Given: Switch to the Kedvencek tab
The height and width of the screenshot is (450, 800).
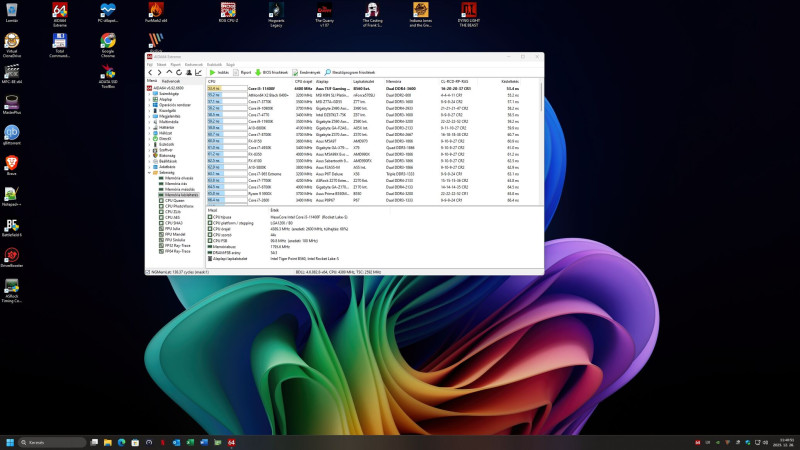Looking at the screenshot, I should [172, 80].
